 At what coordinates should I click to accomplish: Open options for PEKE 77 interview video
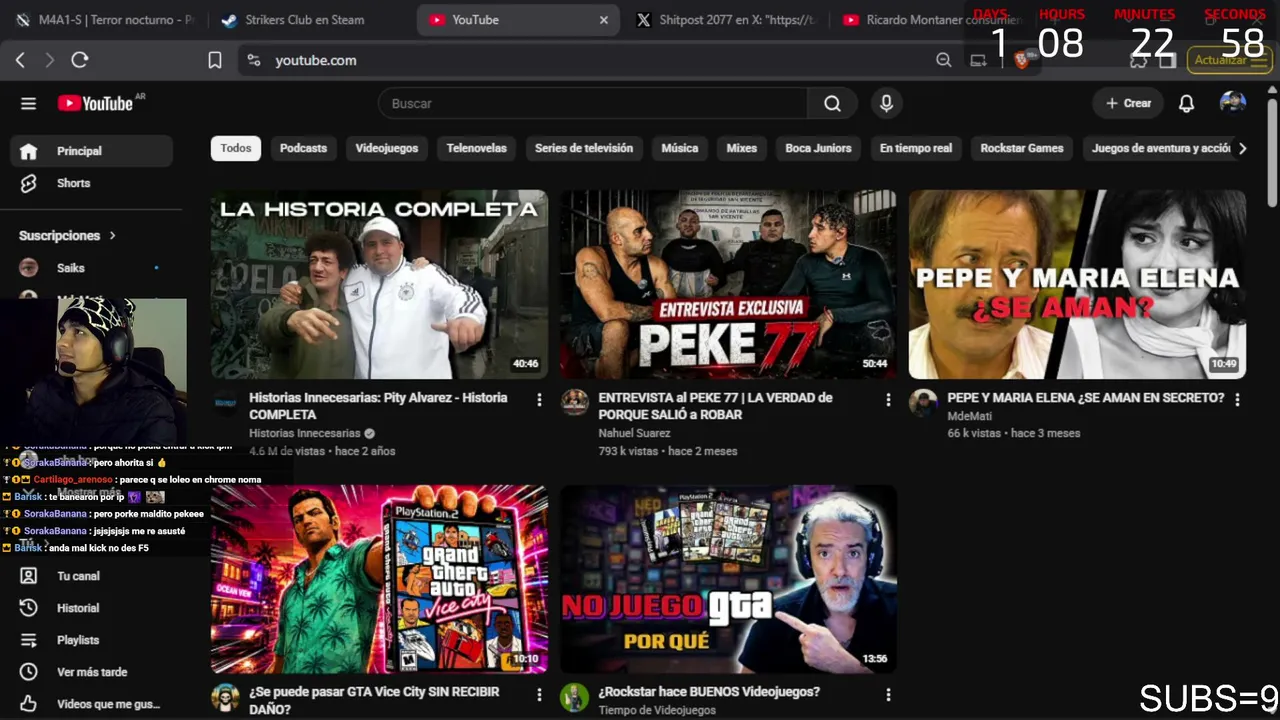point(888,400)
